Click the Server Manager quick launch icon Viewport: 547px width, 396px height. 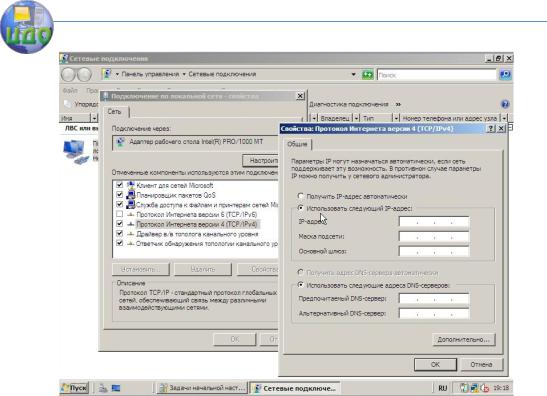click(x=103, y=388)
